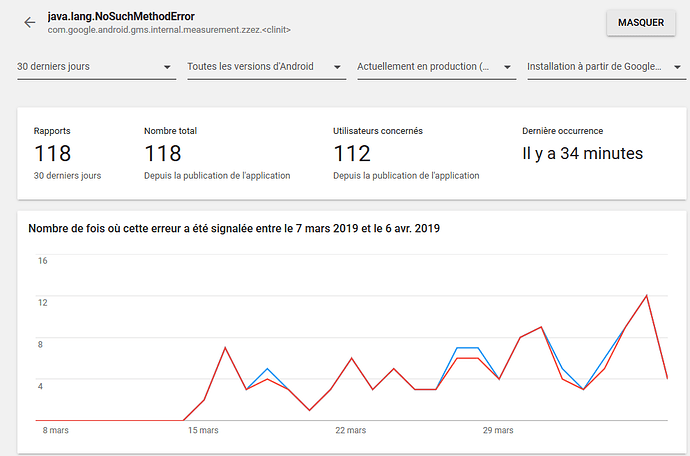690x456 pixels.
Task: Click the '15 mars' axis label
Action: (203, 430)
